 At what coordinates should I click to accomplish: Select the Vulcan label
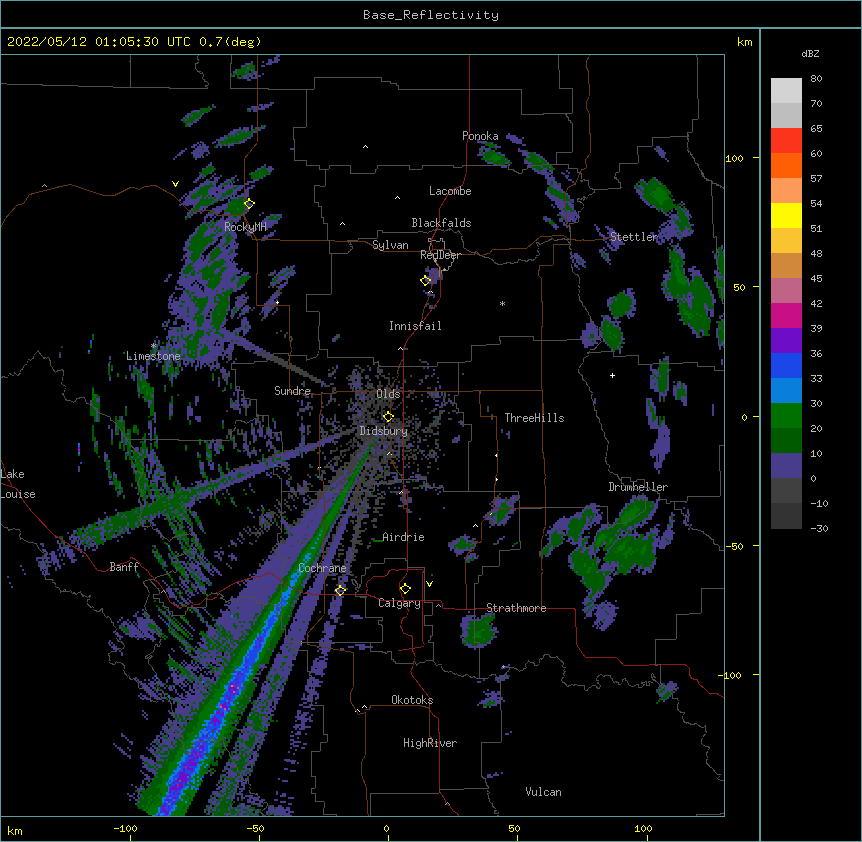click(x=543, y=792)
